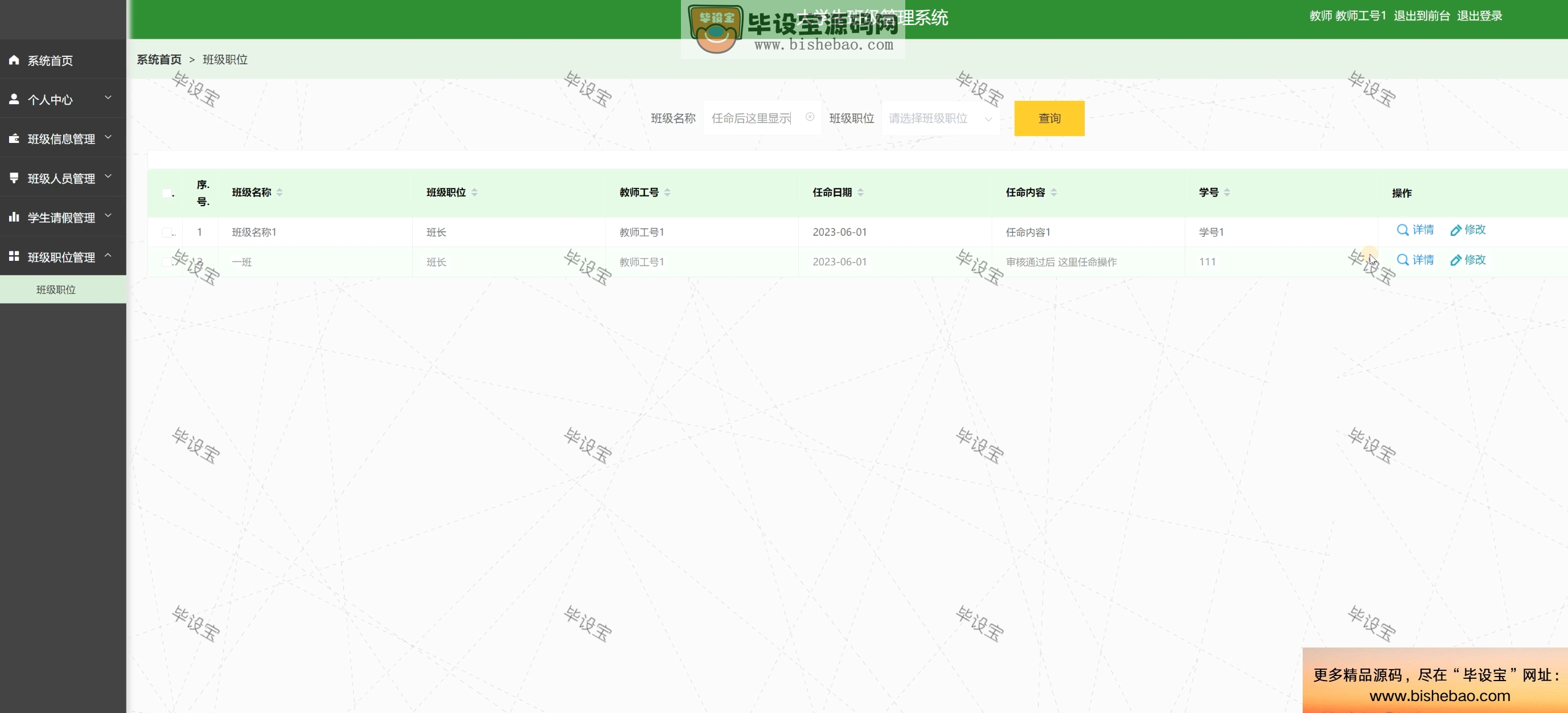Sort the table by 教师工号 column arrows
Screen dimensions: 1568x713
click(667, 192)
